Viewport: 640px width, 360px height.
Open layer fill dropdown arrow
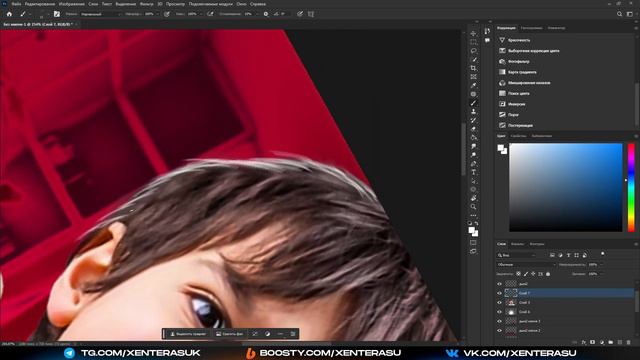601,274
